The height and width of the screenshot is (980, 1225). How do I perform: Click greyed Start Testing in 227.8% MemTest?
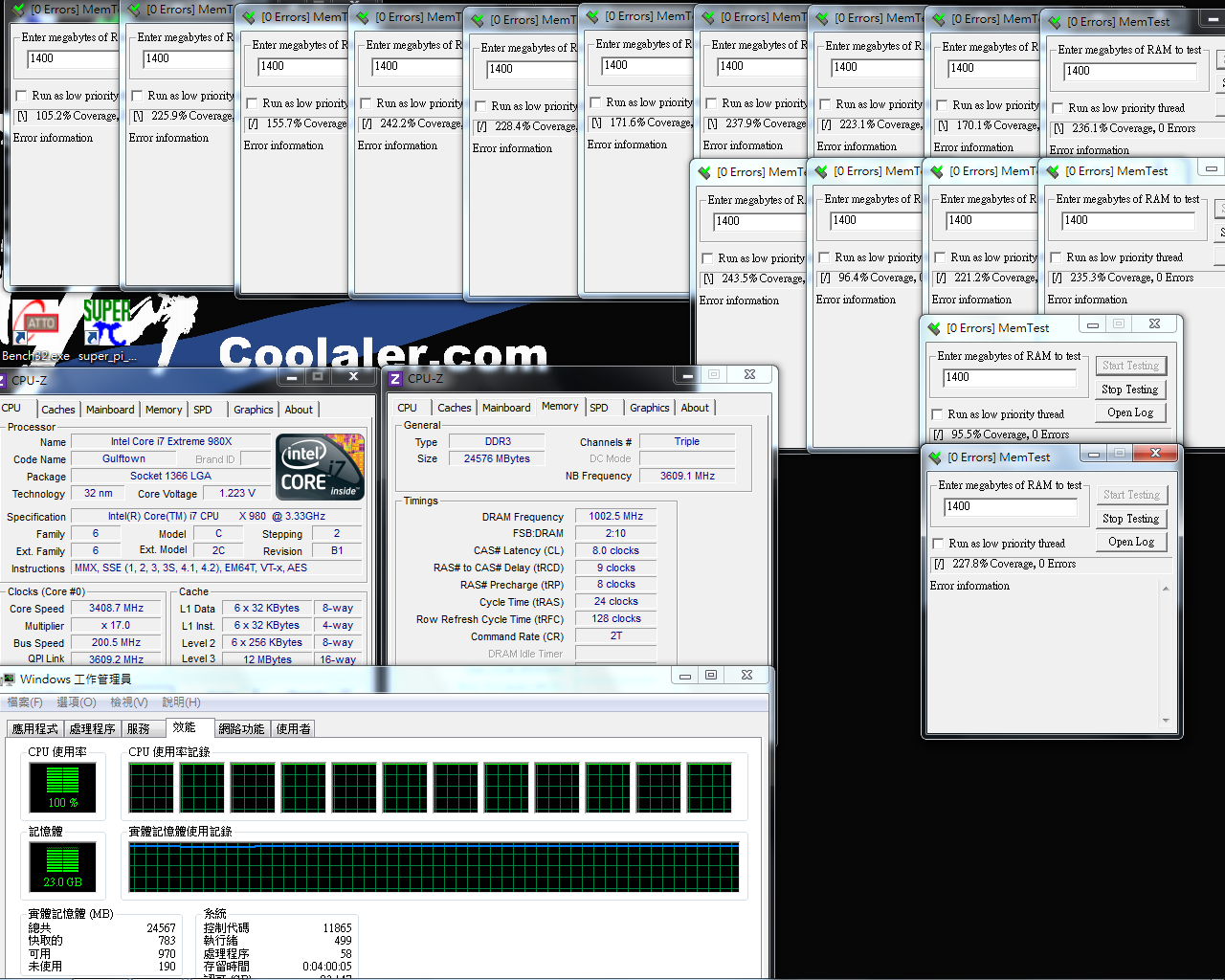coord(1131,495)
